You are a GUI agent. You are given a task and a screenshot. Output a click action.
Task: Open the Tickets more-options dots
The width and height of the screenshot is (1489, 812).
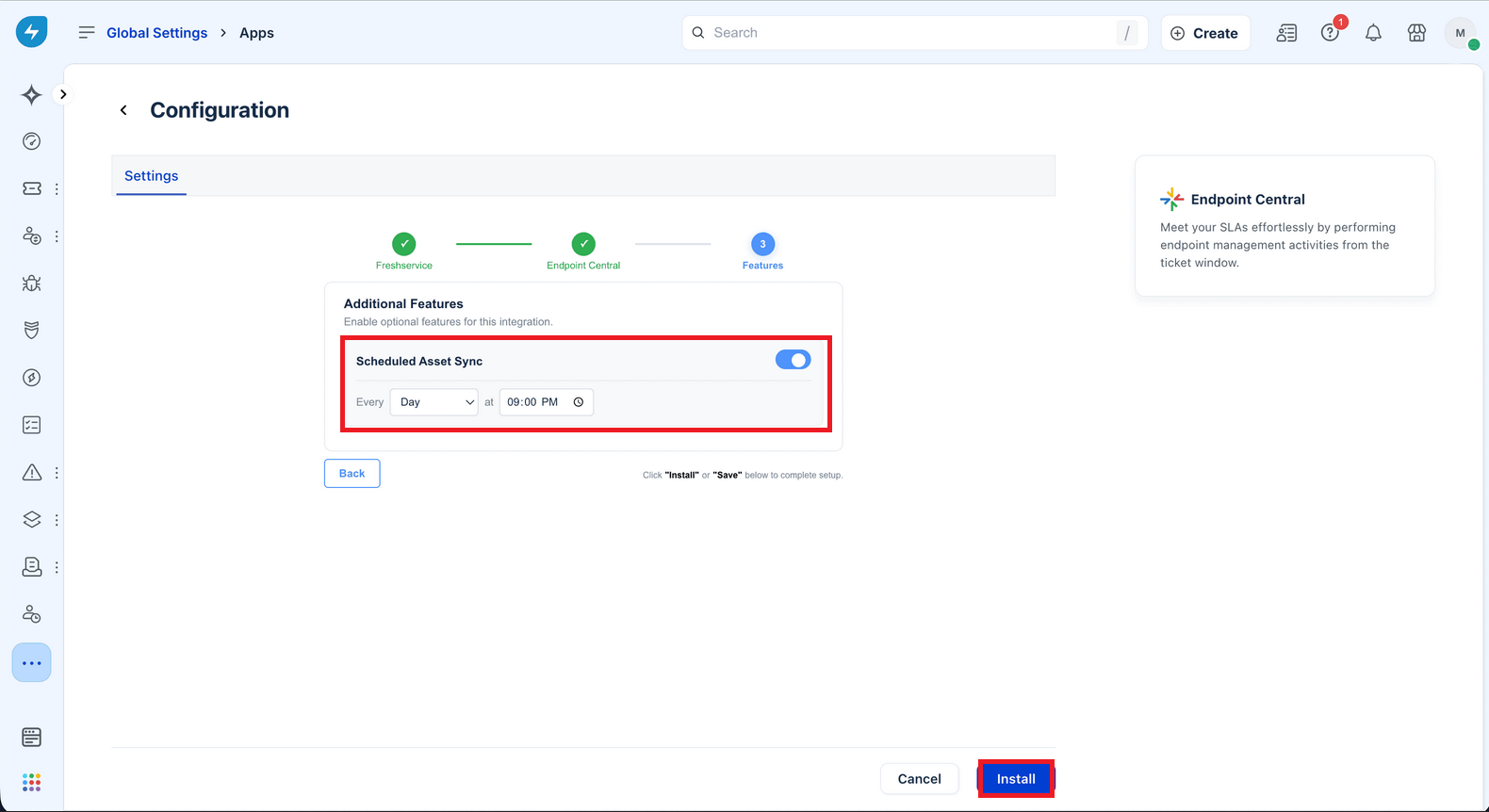coord(57,188)
